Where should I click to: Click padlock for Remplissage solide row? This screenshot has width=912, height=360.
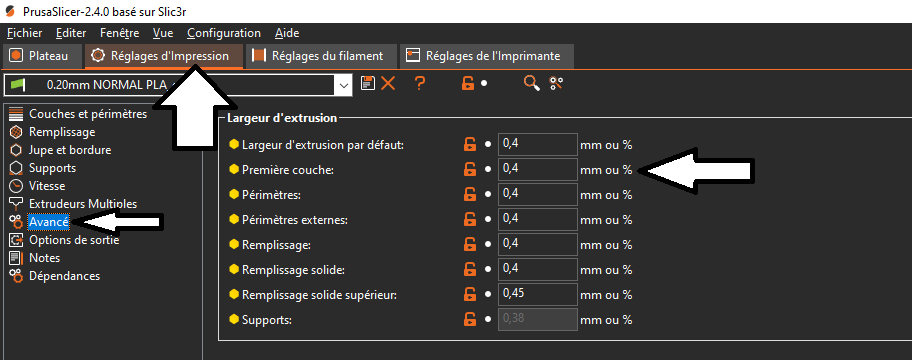469,270
